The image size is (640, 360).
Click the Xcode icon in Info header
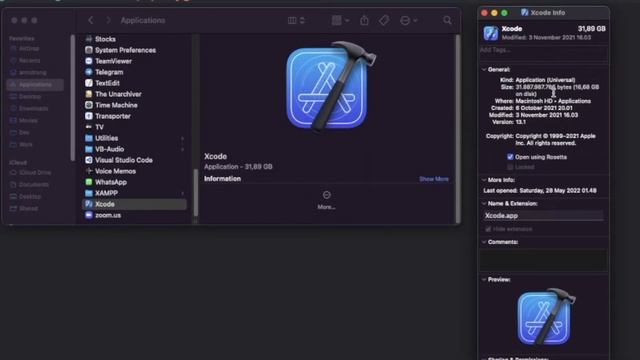pyautogui.click(x=491, y=33)
